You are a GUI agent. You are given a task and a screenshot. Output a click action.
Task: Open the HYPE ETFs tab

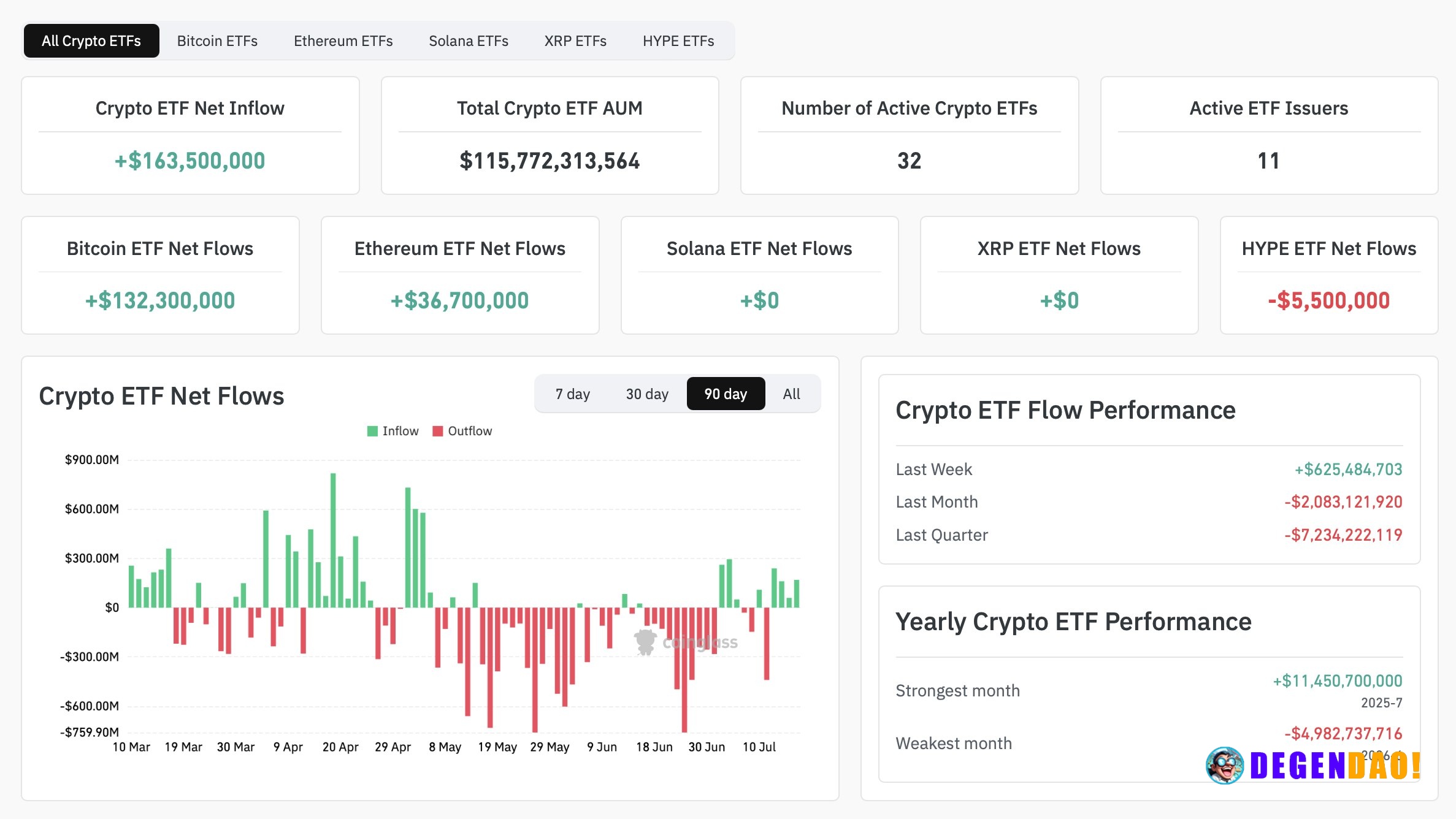click(678, 41)
